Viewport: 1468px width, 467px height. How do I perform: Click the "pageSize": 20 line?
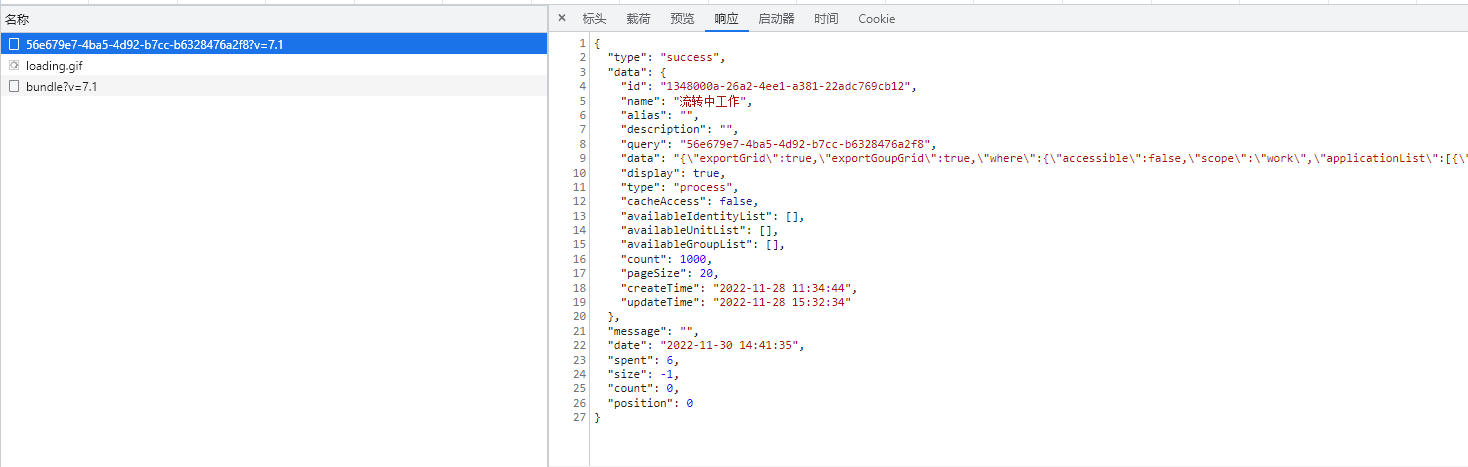point(670,274)
